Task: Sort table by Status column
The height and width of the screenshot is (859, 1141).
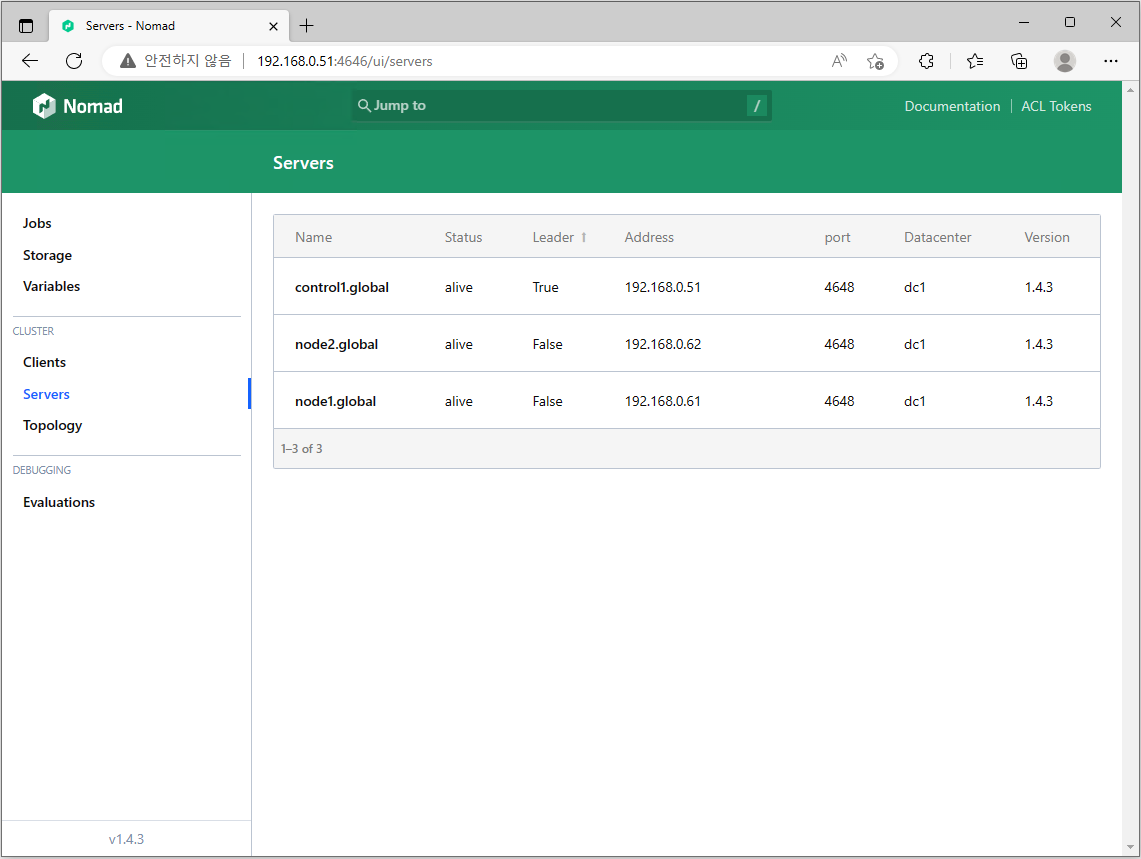Action: point(464,237)
